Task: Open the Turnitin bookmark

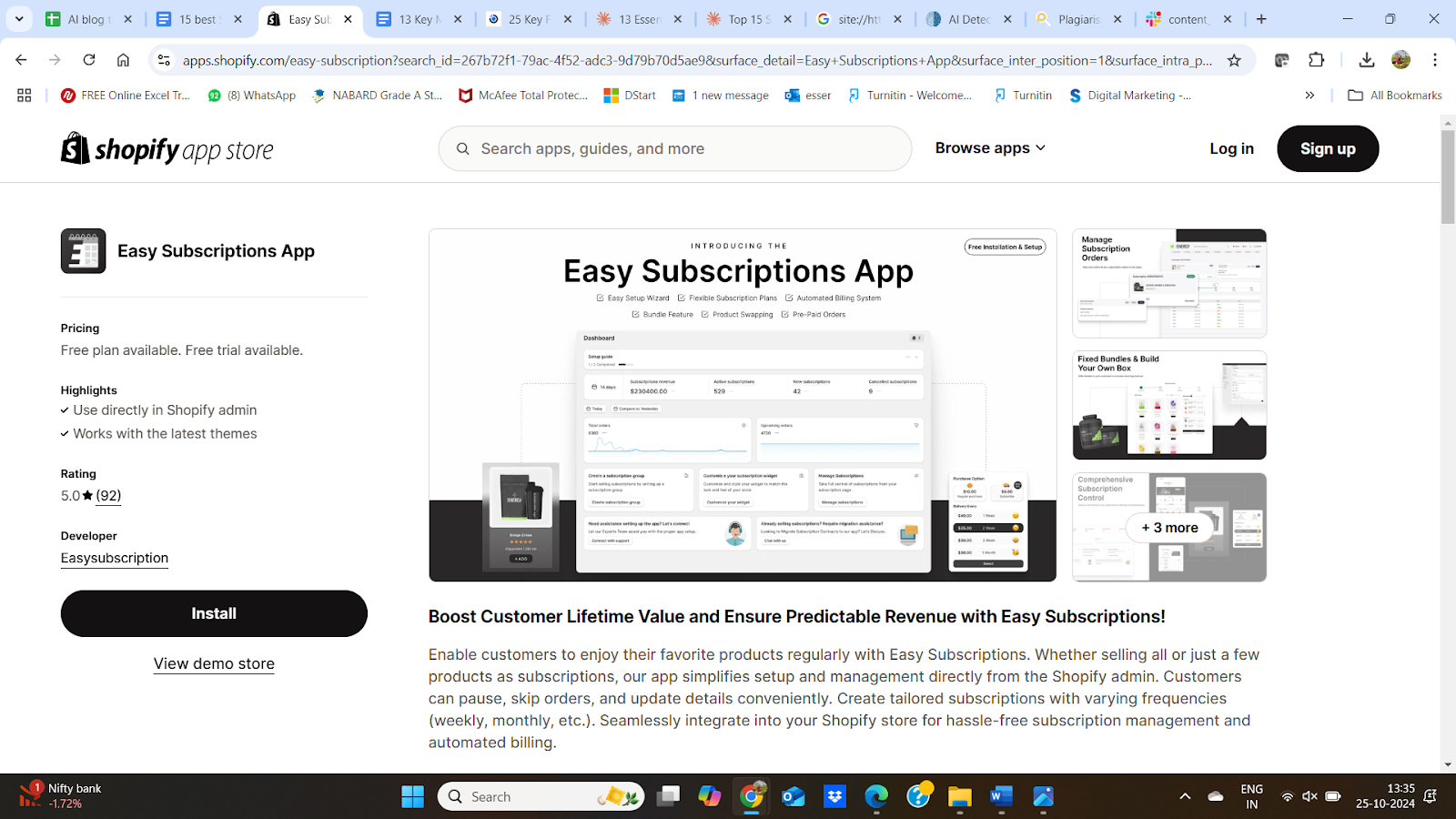Action: pyautogui.click(x=1023, y=95)
